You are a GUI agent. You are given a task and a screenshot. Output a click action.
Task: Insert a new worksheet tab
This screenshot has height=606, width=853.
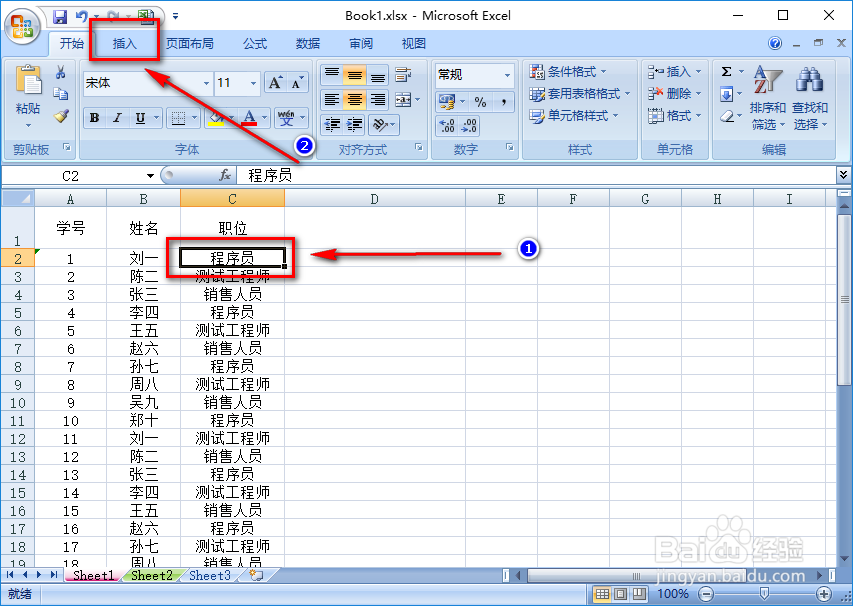point(256,575)
